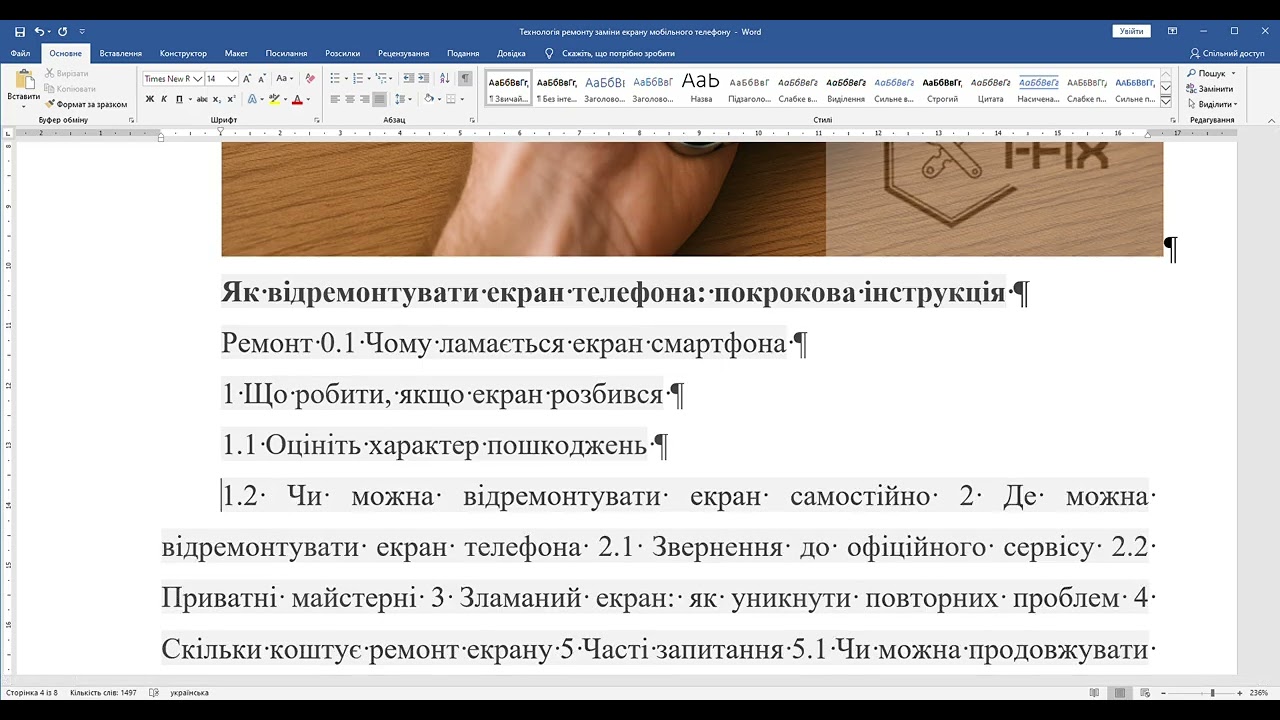Click the Clear All Formatting icon
Screen dimensions: 1280x720
310,78
